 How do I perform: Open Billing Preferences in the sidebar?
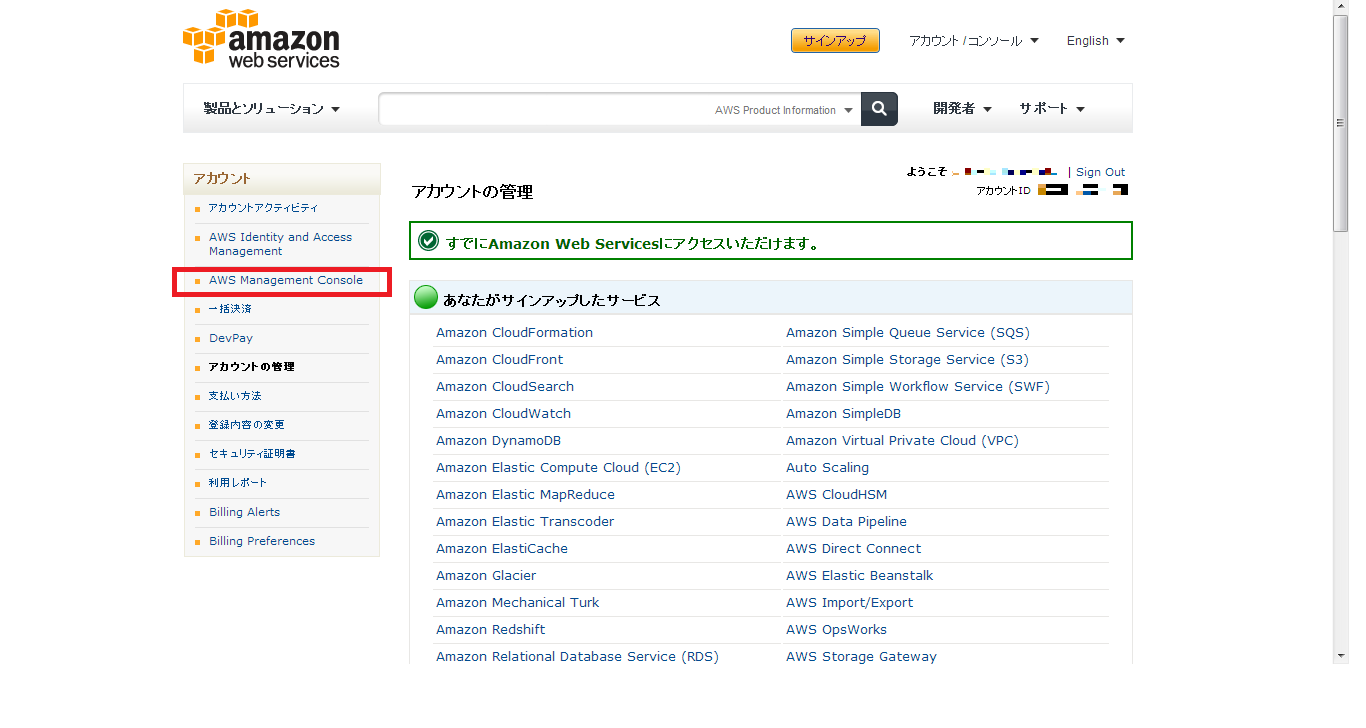coord(262,541)
